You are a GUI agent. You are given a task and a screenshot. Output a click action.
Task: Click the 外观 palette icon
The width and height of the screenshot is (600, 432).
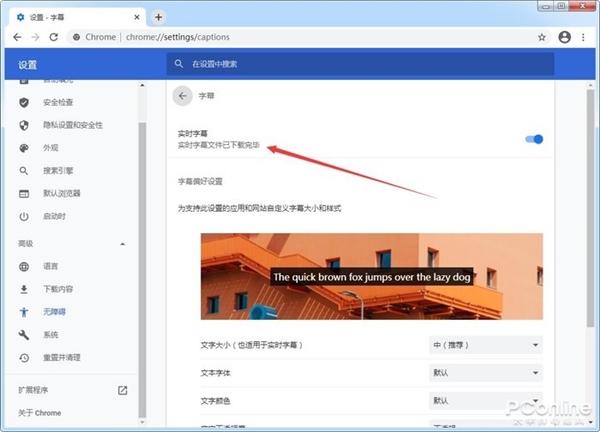coord(24,148)
